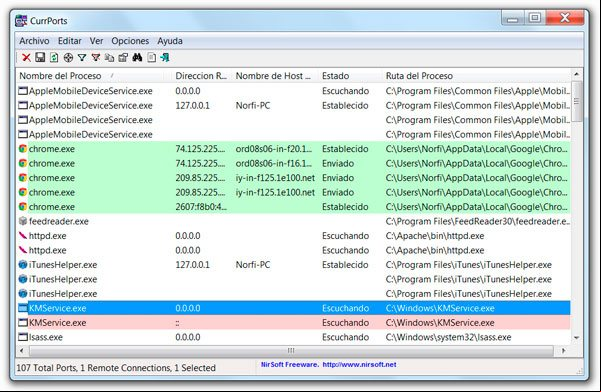Click the green refresh page icon
601x392 pixels.
54,57
